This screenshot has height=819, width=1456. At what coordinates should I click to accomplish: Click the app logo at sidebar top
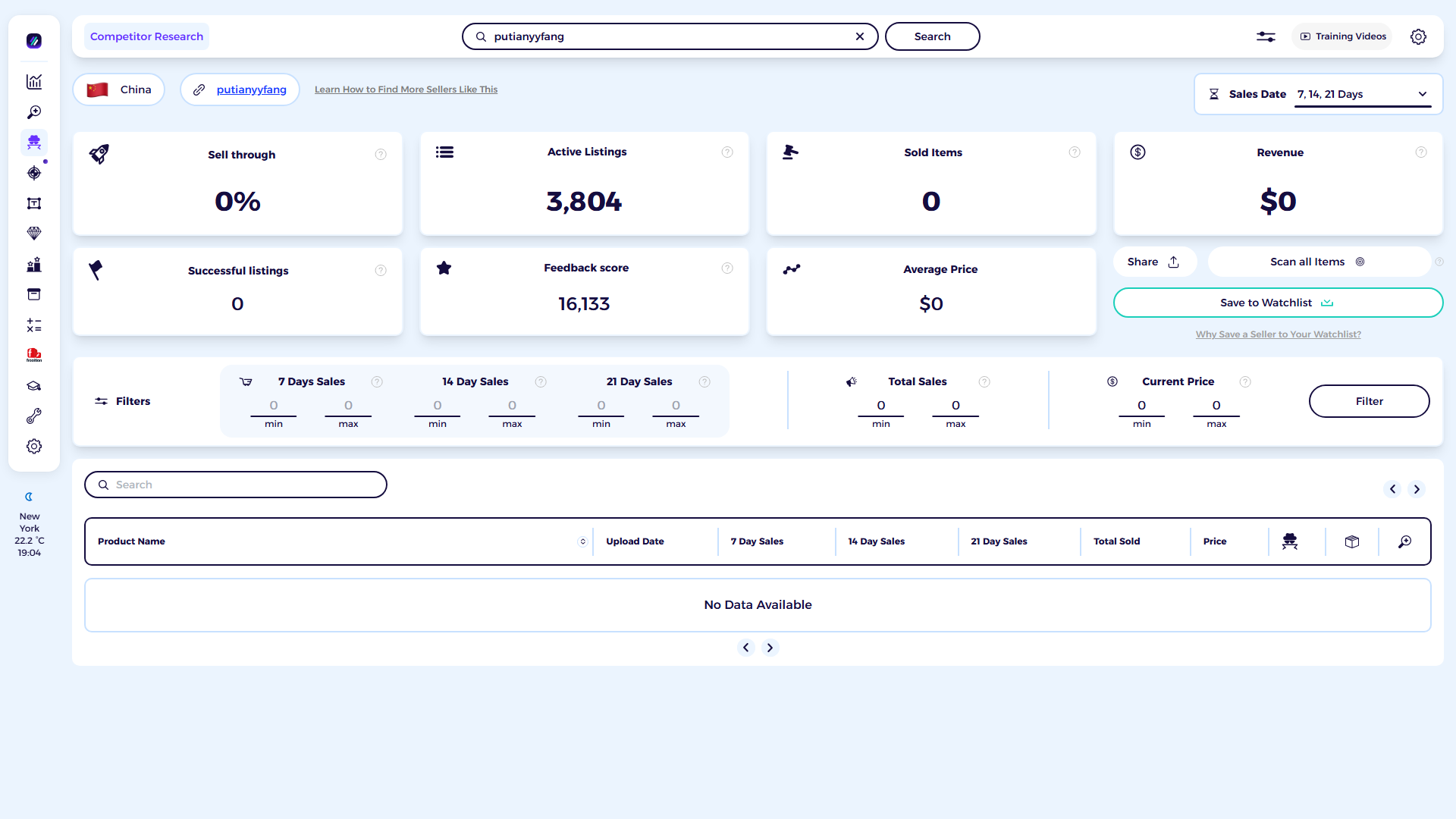pyautogui.click(x=34, y=41)
